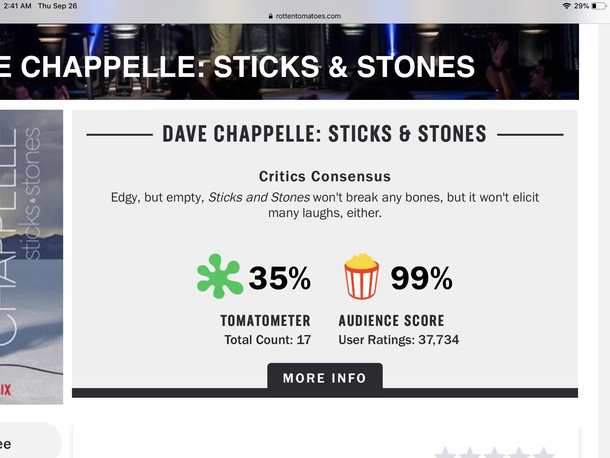Click the 99% audience score

[x=422, y=278]
